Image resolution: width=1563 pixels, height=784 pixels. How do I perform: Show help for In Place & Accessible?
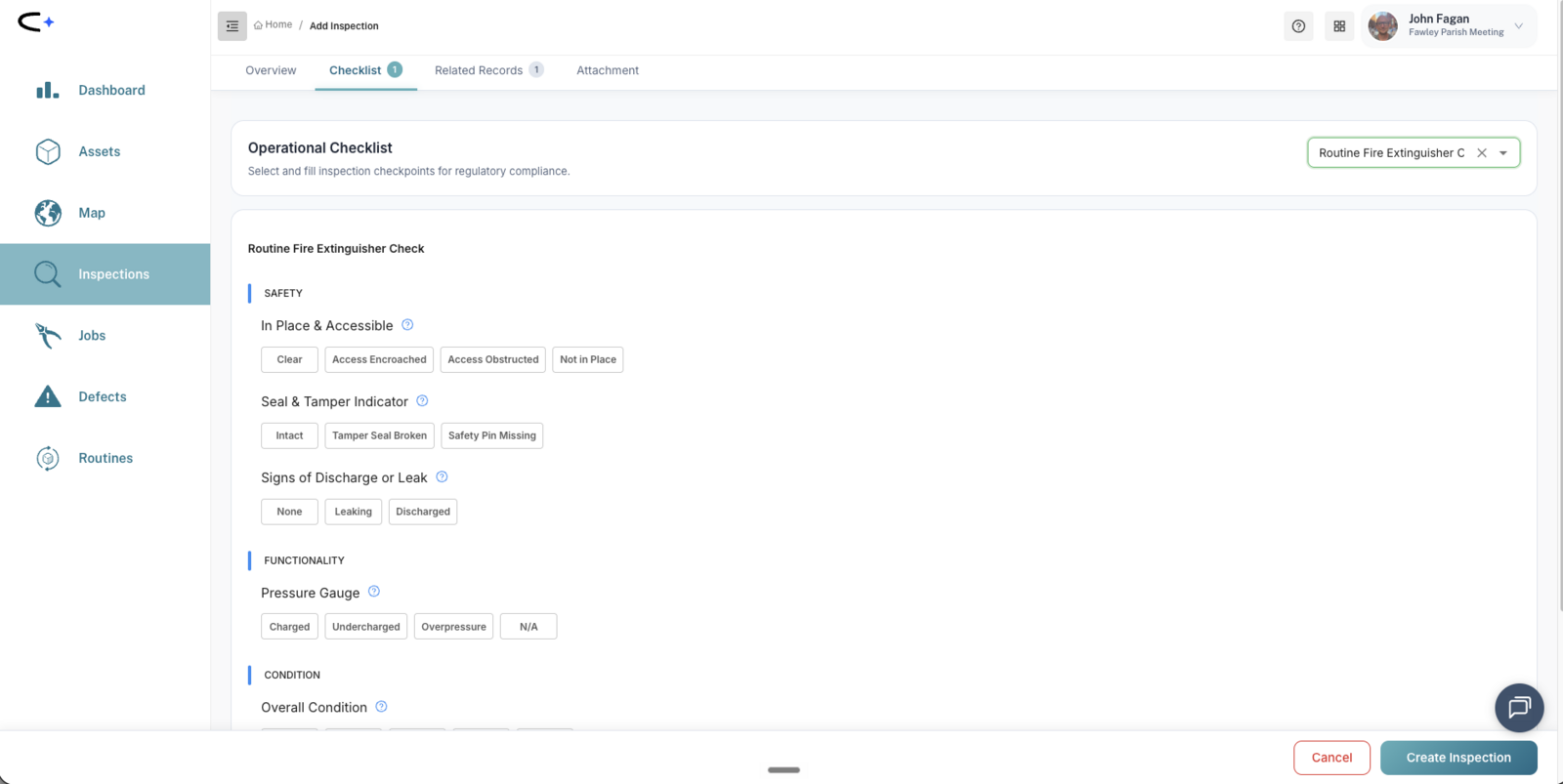click(x=407, y=325)
